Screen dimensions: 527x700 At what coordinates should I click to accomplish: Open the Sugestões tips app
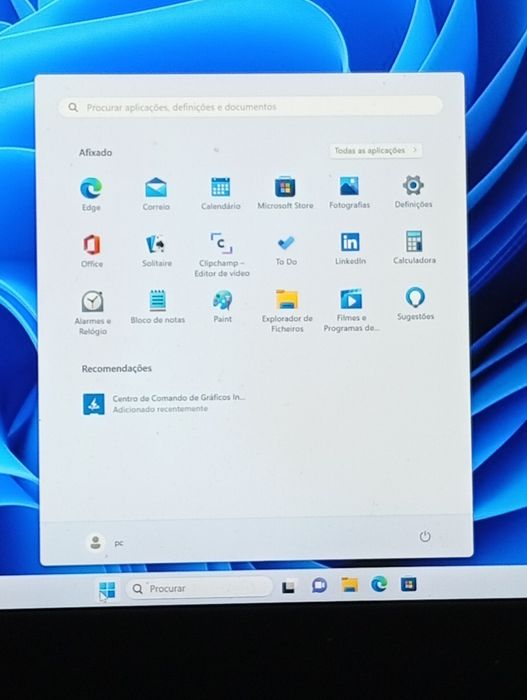pos(415,304)
